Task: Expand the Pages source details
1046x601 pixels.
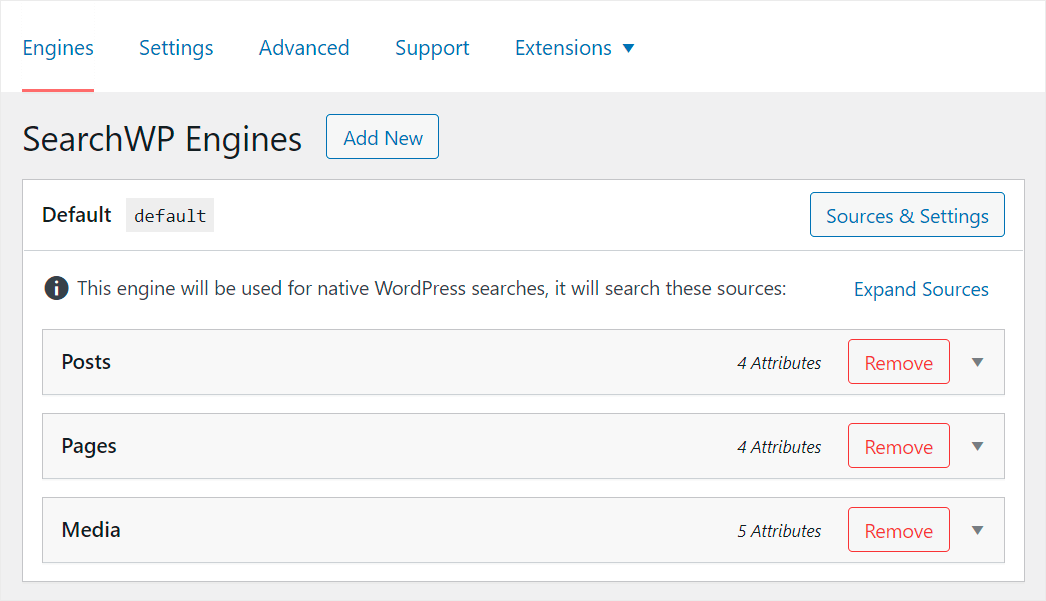Action: (977, 446)
